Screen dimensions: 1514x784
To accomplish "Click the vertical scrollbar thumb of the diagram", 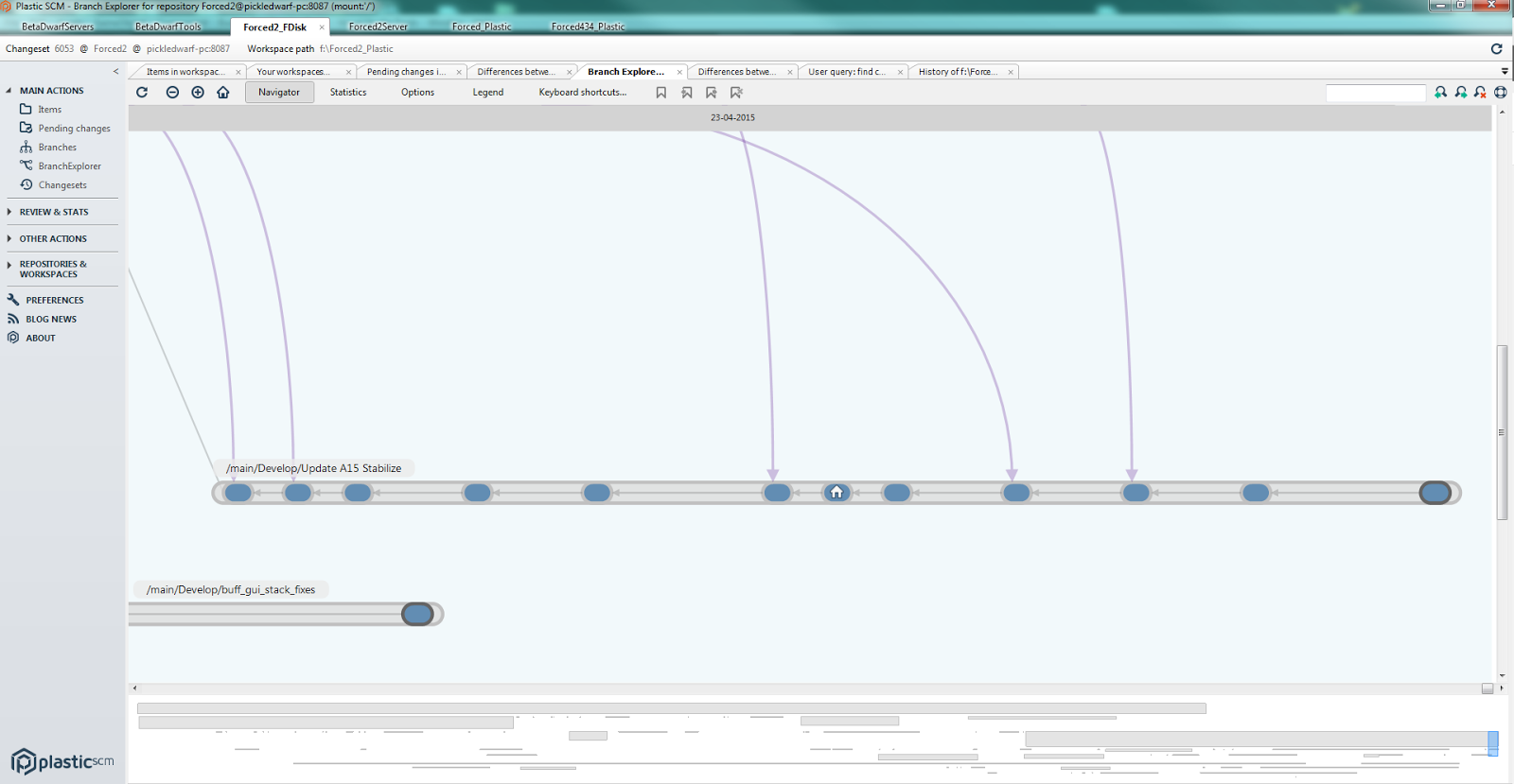I will (x=1502, y=432).
